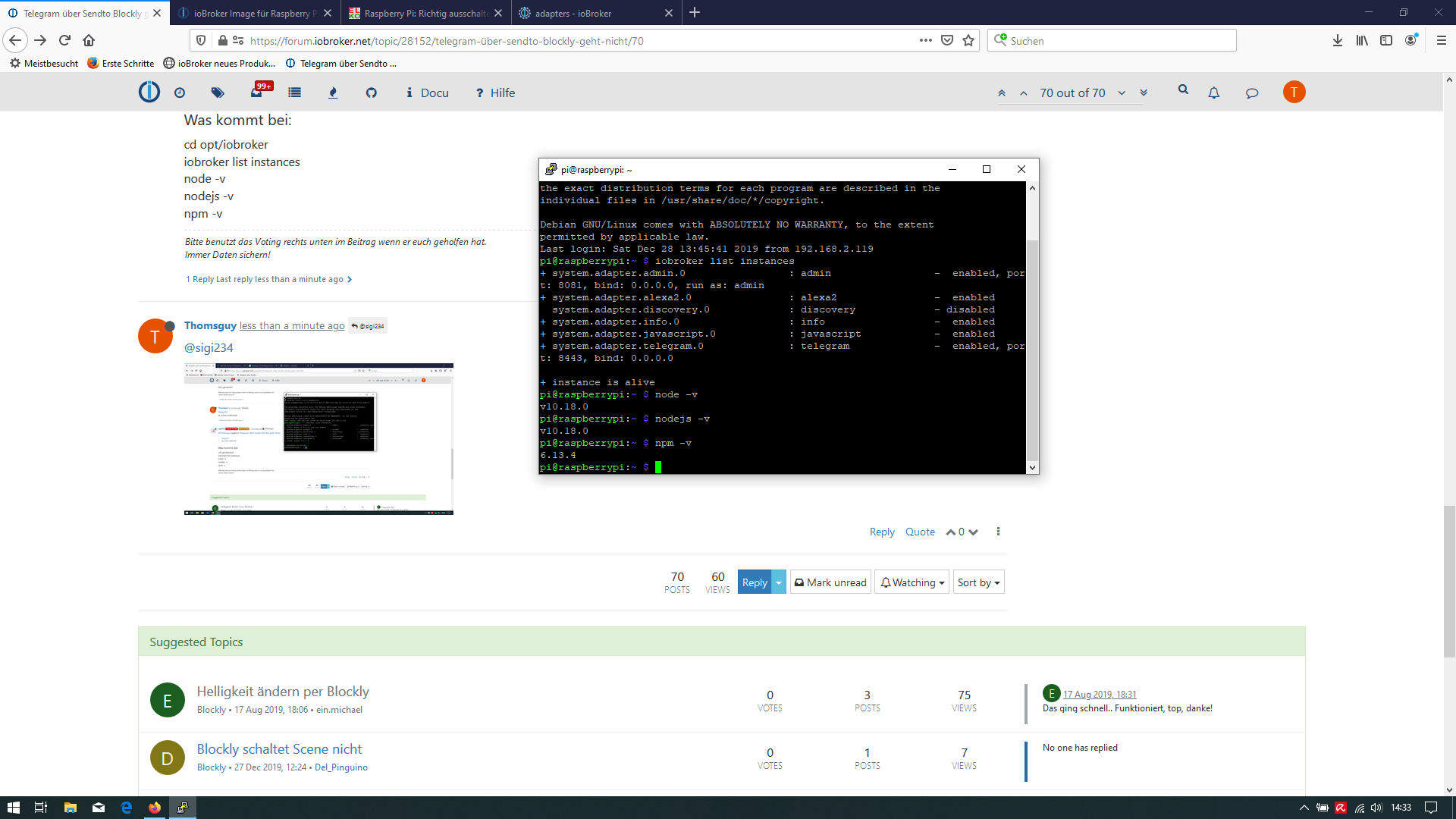Viewport: 1456px width, 819px height.
Task: Open Windows Start button
Action: coord(13,808)
